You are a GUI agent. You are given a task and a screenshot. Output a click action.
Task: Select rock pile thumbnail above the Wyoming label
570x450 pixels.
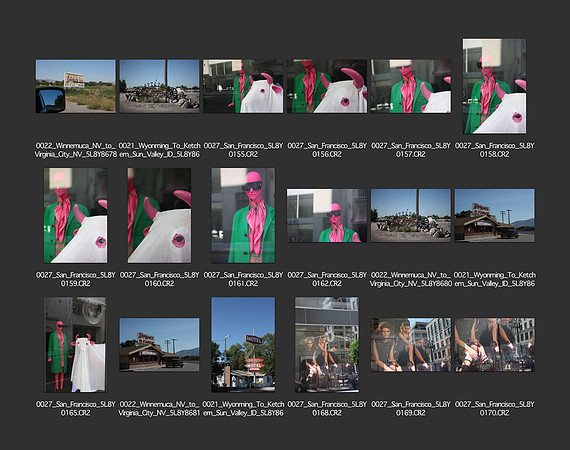click(x=159, y=86)
